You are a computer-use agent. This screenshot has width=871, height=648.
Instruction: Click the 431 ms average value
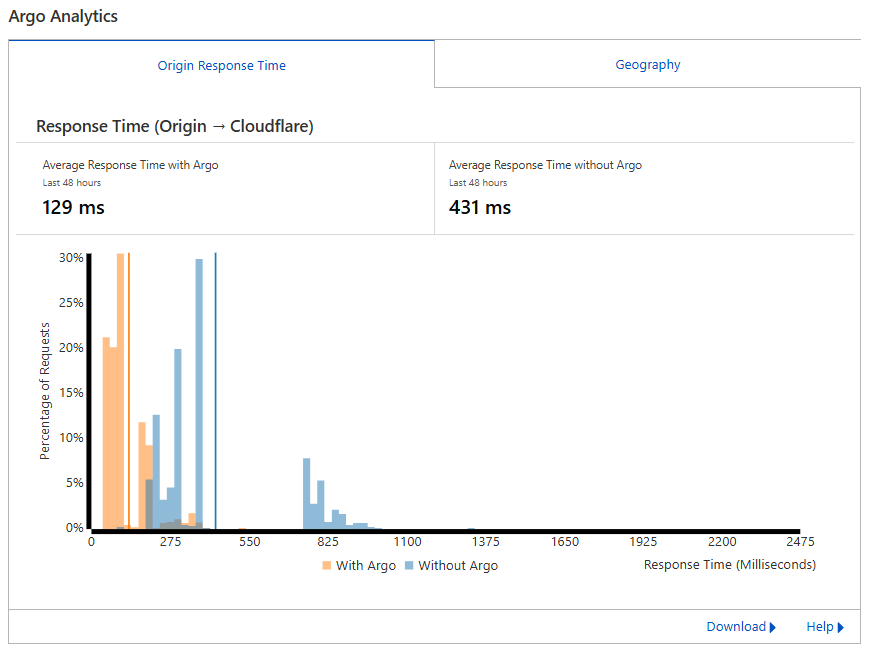tap(480, 207)
